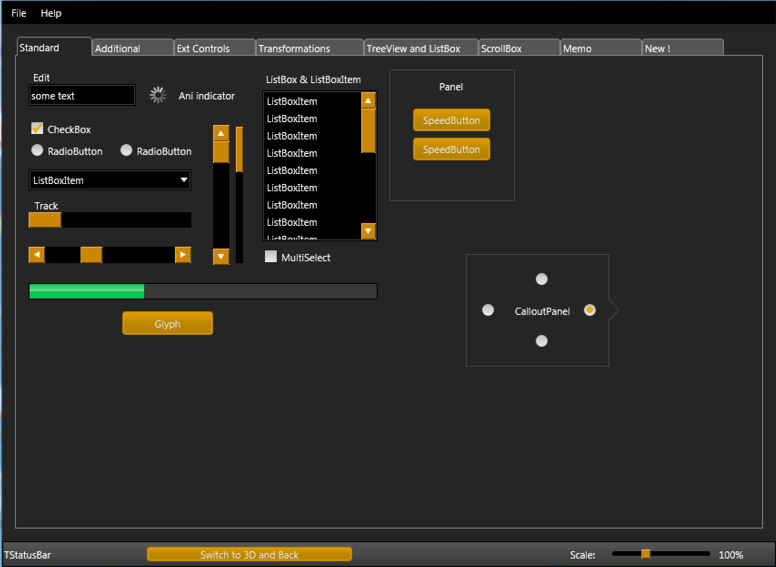
Task: Click the Glyph button
Action: pos(168,324)
